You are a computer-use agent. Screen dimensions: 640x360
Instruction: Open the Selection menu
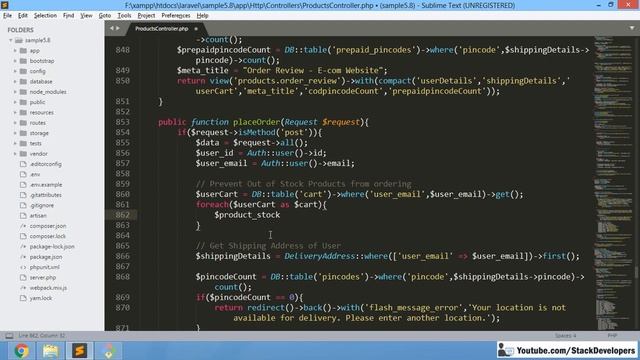(45, 16)
